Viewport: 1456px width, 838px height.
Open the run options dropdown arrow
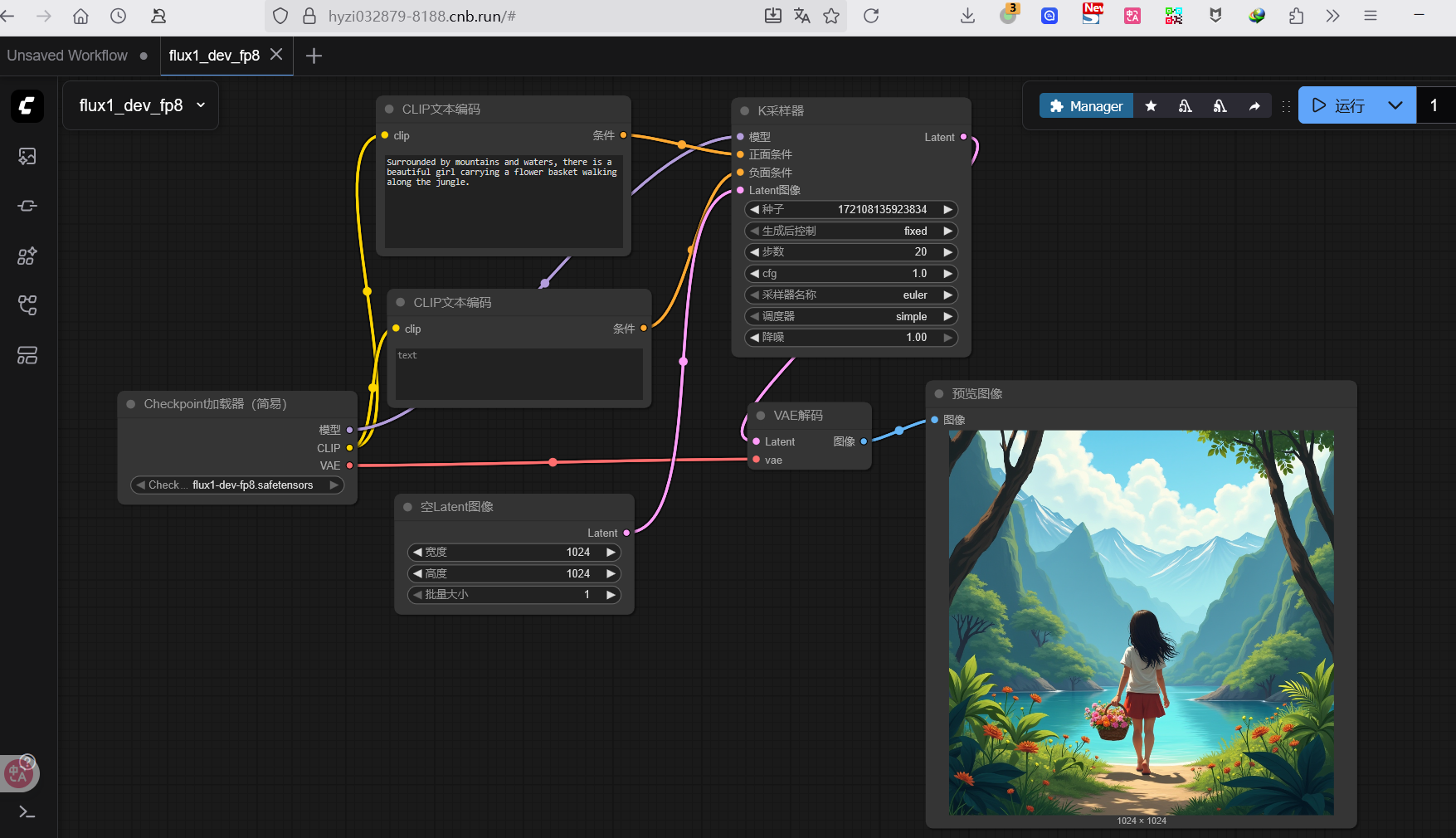pyautogui.click(x=1395, y=105)
